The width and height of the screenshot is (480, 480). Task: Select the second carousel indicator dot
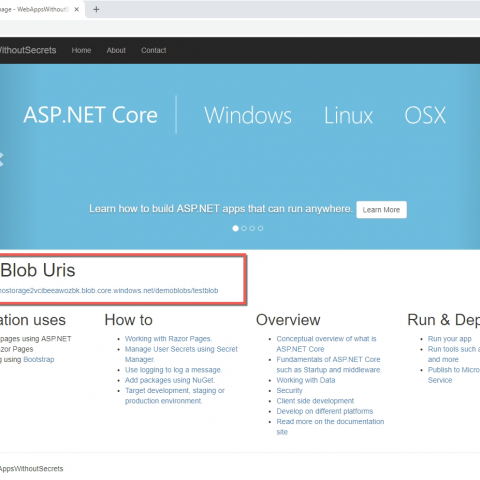click(244, 228)
